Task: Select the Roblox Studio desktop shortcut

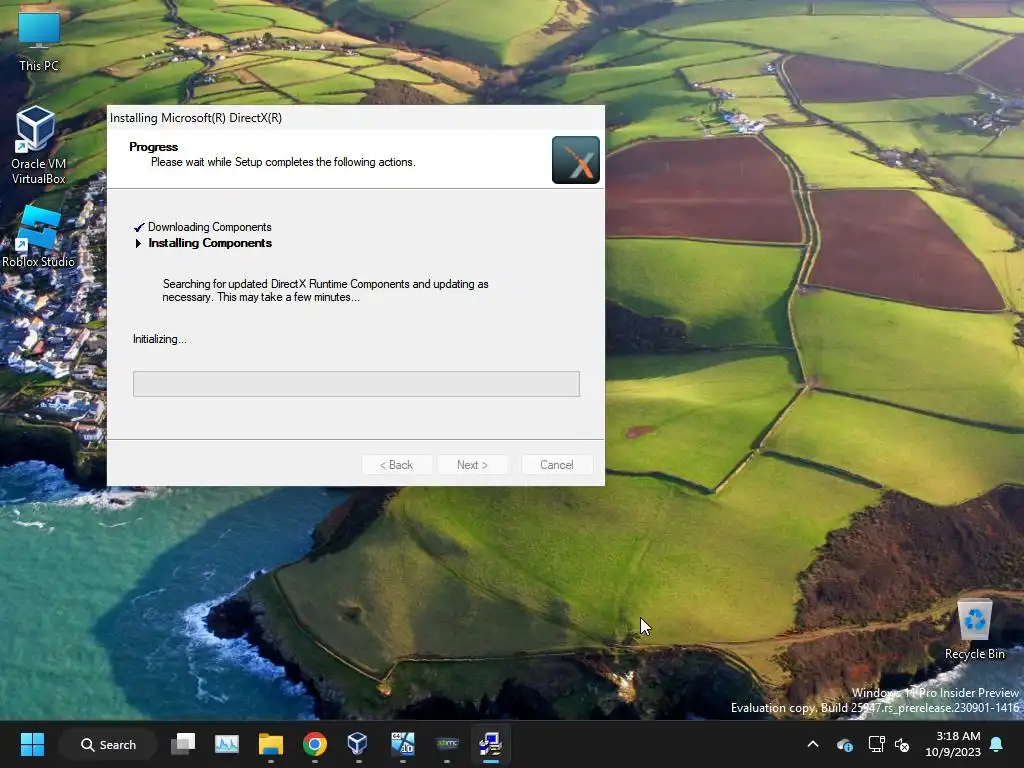Action: click(x=39, y=236)
